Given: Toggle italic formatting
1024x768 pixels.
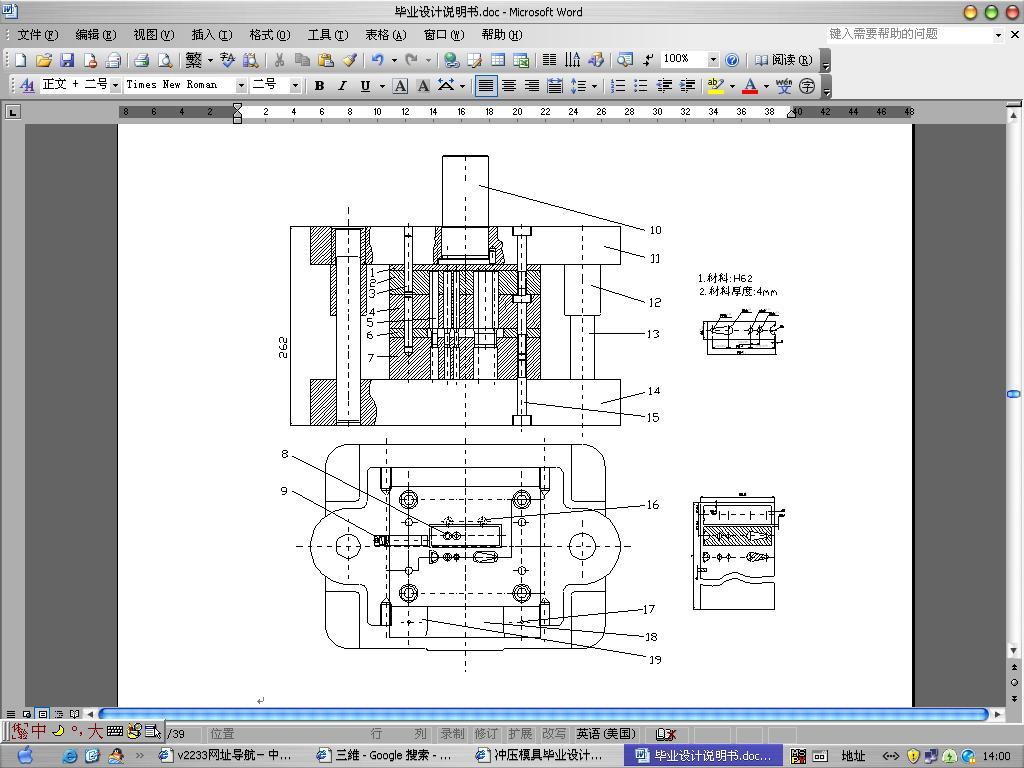Looking at the screenshot, I should 342,86.
